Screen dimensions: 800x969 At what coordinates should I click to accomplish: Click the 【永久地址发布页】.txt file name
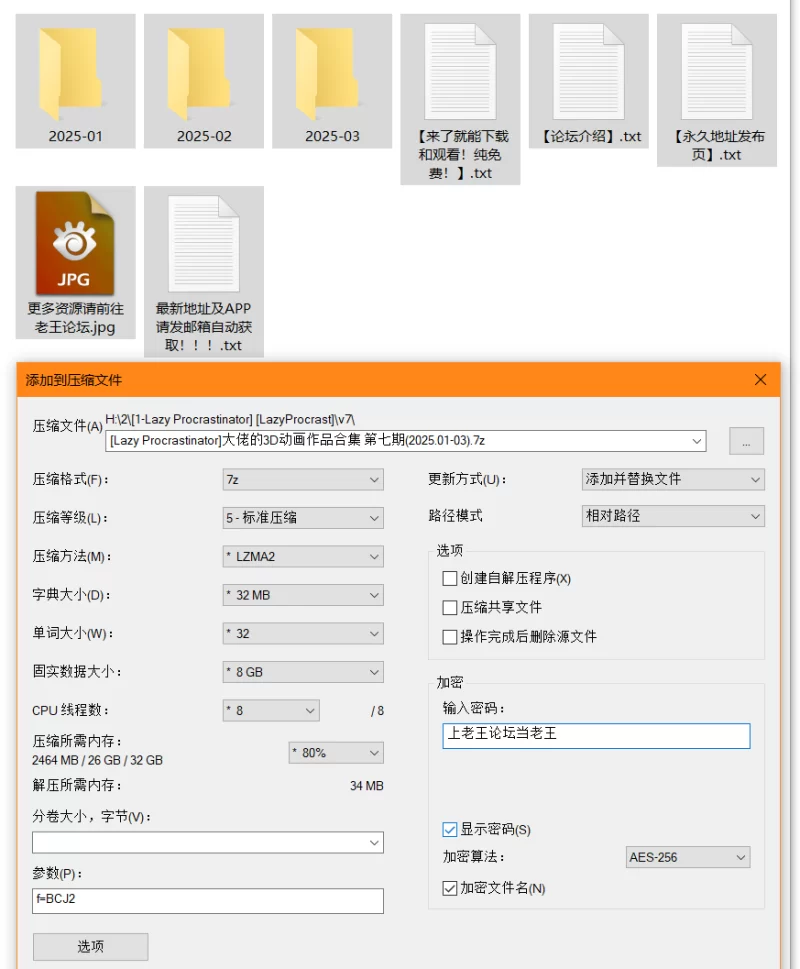pyautogui.click(x=717, y=146)
